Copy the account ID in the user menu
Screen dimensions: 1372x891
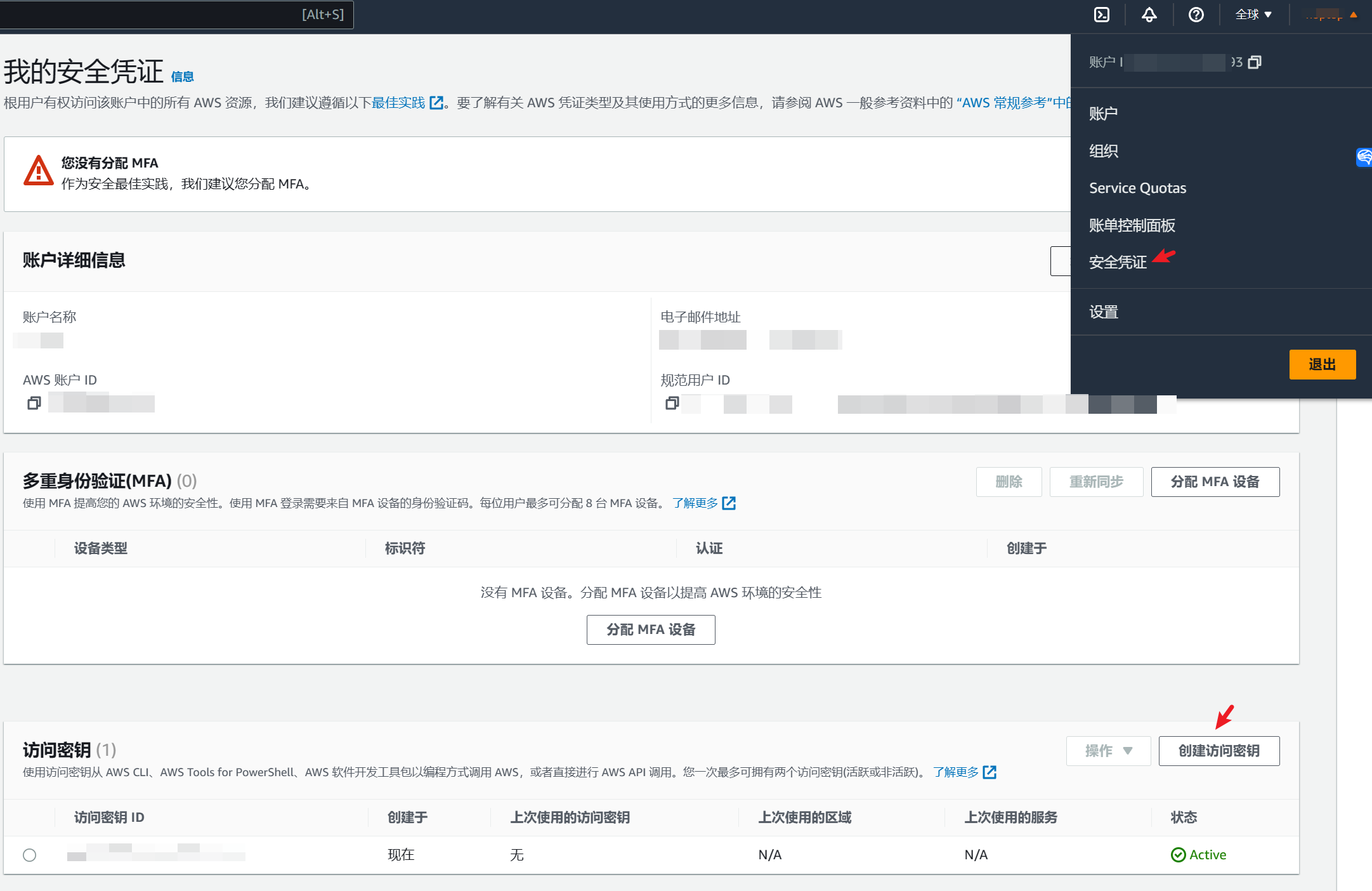pos(1254,62)
